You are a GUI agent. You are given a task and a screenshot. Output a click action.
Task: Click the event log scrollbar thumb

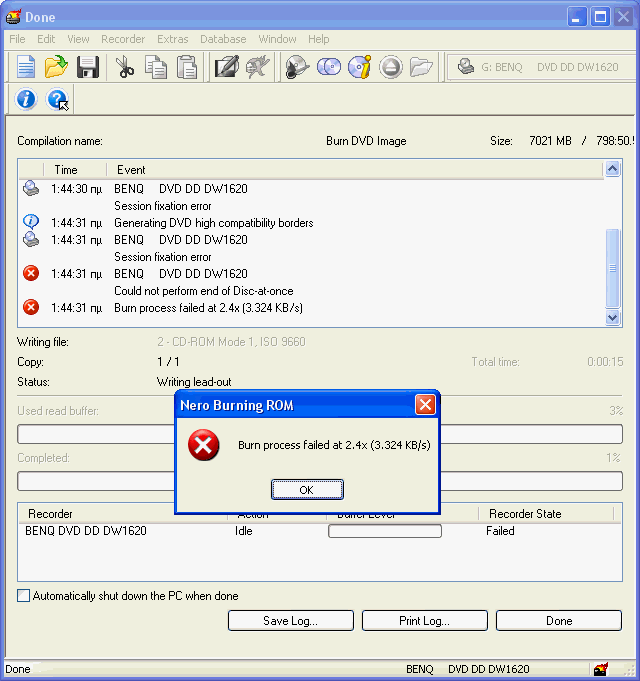click(613, 268)
